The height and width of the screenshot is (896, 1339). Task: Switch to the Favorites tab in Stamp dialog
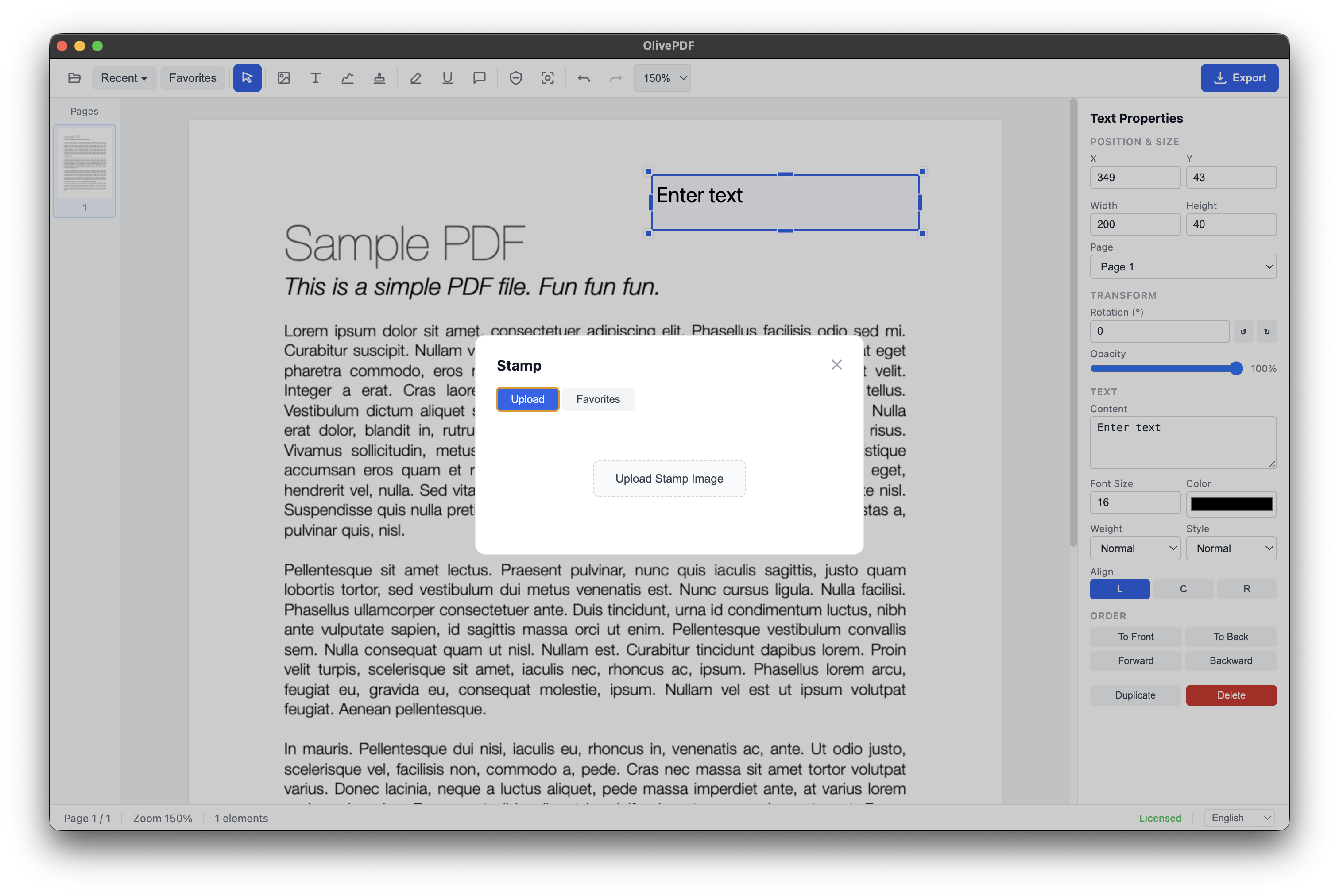pyautogui.click(x=598, y=399)
